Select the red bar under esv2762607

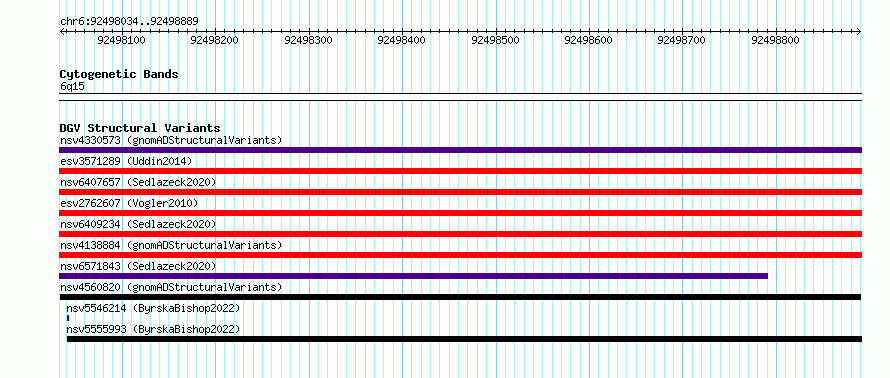[x=460, y=213]
